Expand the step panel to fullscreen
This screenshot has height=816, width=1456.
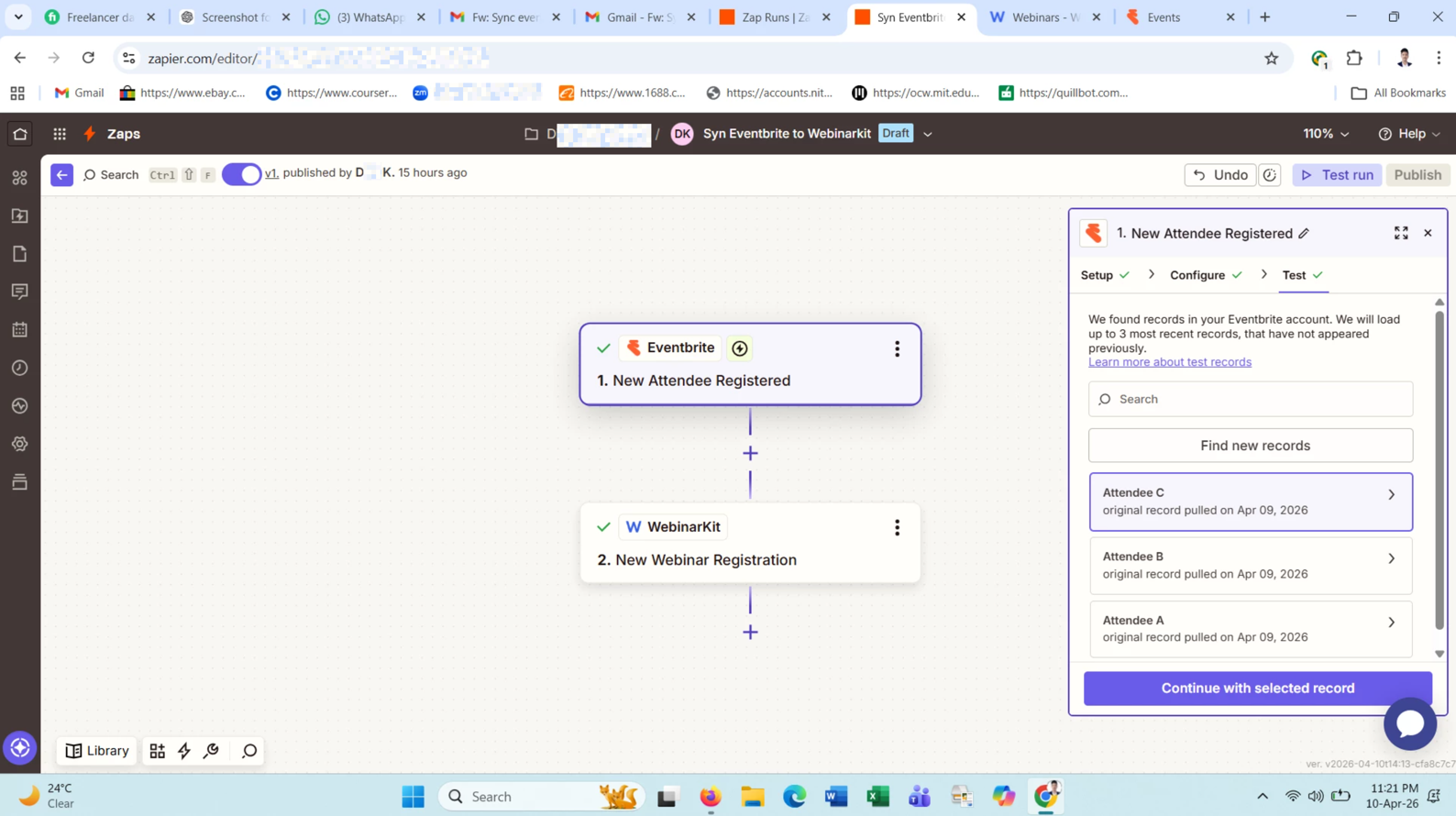[x=1400, y=233]
